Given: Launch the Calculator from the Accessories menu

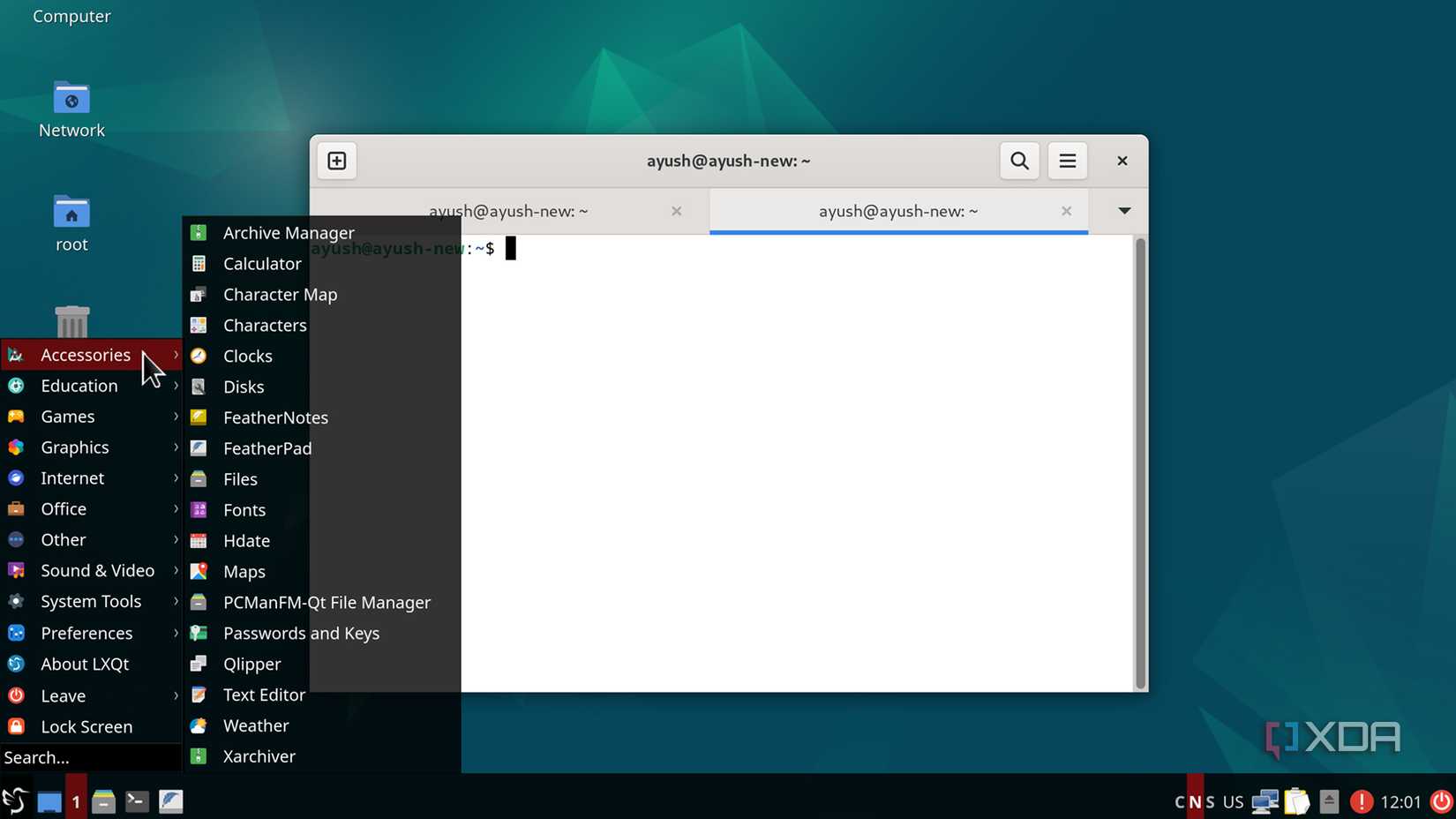Looking at the screenshot, I should point(262,263).
